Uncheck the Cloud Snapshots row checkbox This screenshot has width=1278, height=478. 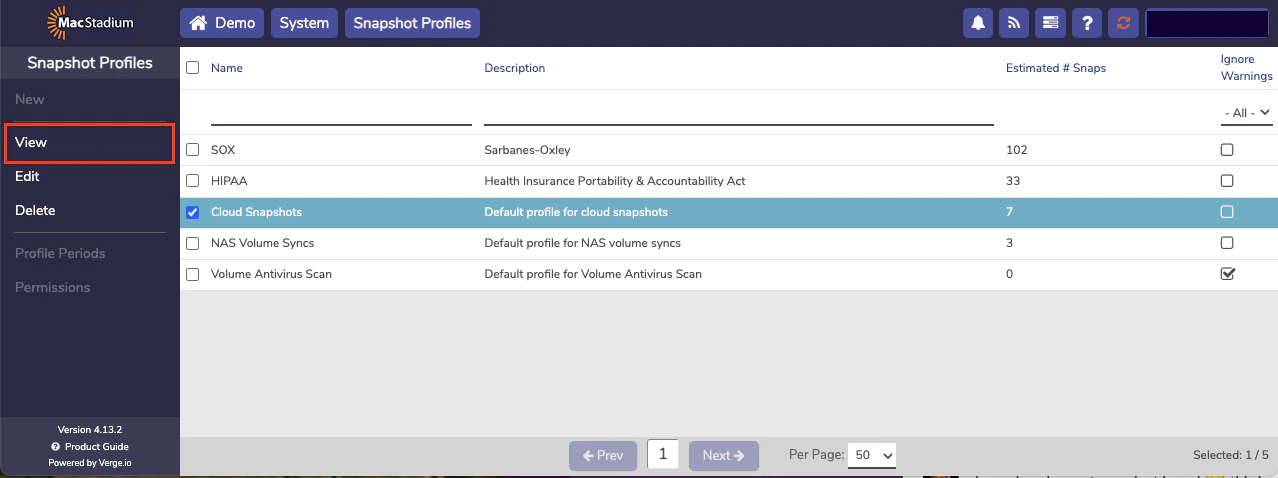193,212
